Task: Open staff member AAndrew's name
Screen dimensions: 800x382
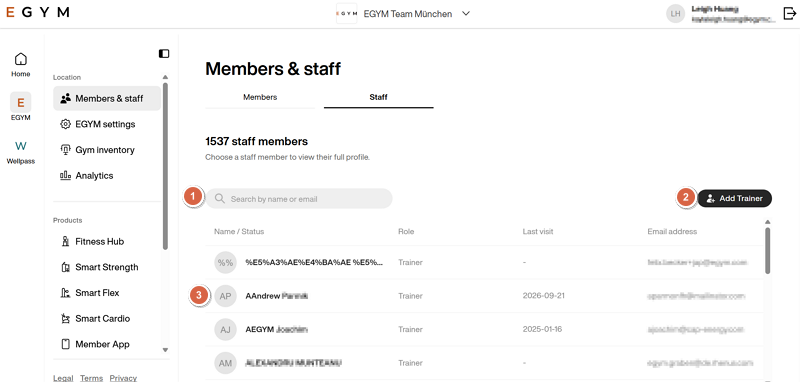Action: (x=277, y=296)
